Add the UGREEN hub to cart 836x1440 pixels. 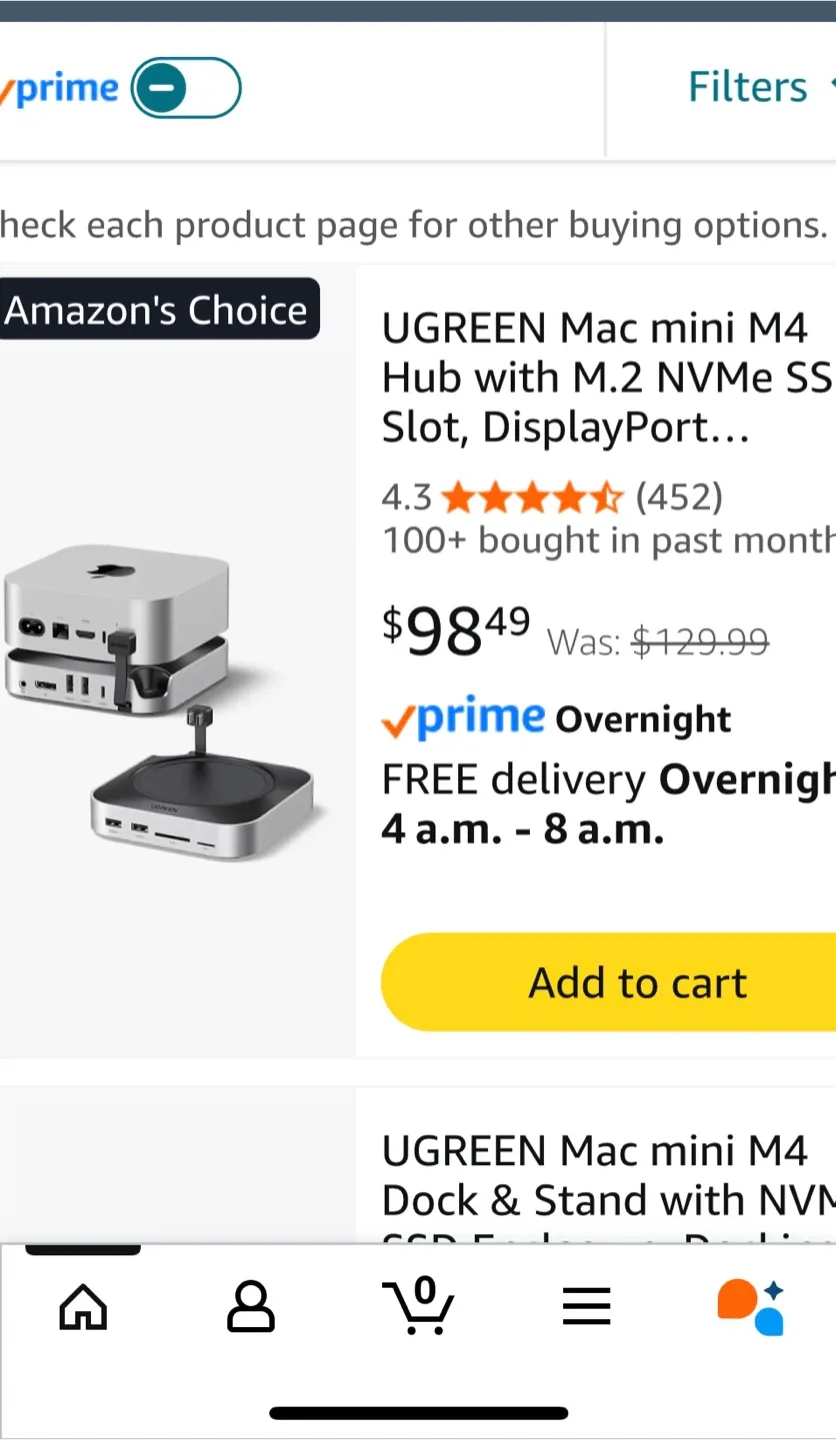pyautogui.click(x=608, y=982)
